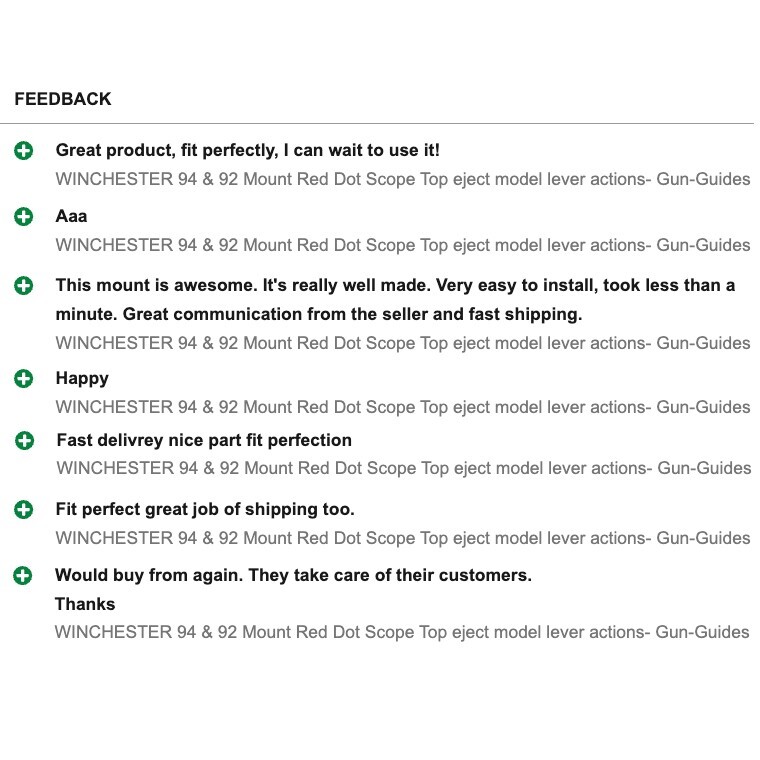
Task: Click the "Fast delivrey nice part fit perfection" comment
Action: pyautogui.click(x=204, y=440)
